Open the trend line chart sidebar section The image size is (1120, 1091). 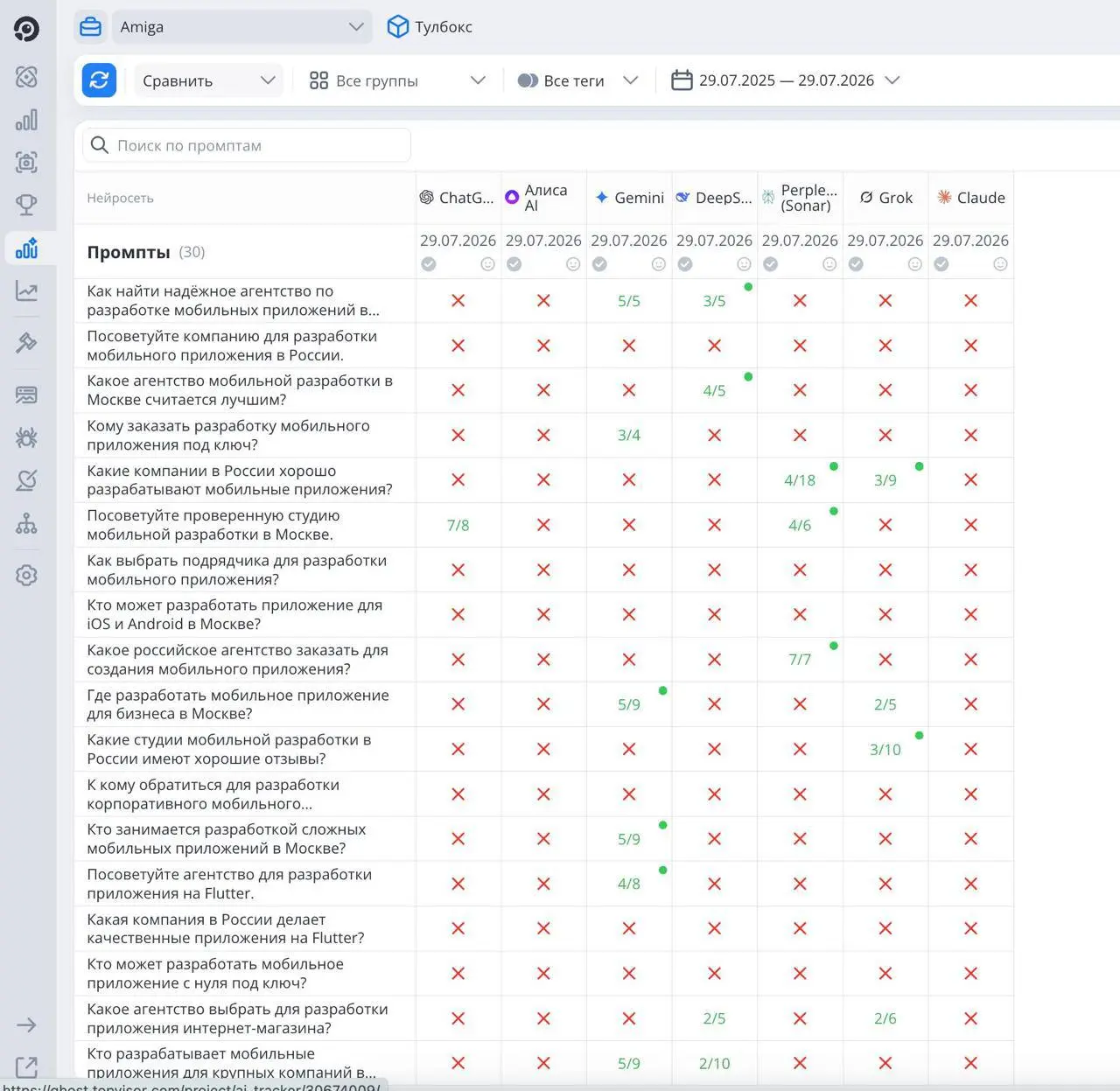(x=26, y=291)
